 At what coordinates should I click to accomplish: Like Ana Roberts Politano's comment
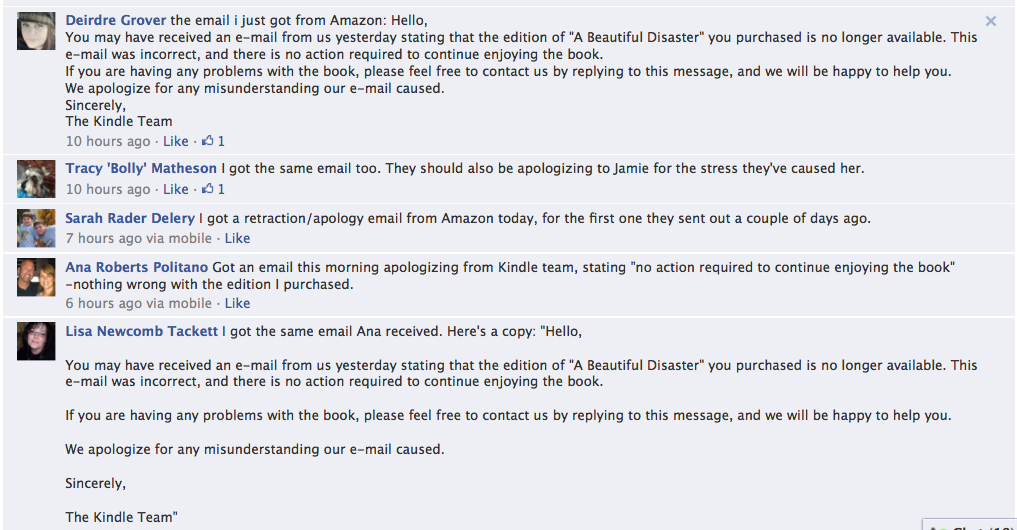(x=237, y=303)
